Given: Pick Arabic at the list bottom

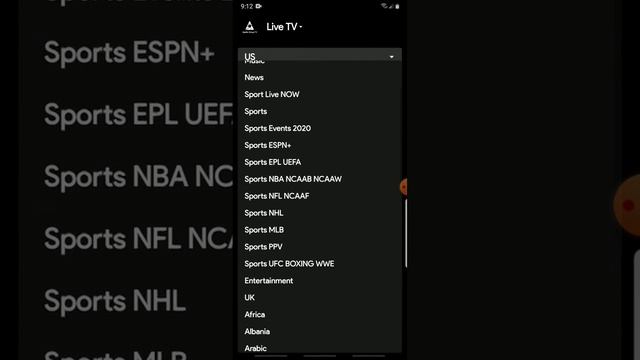Looking at the screenshot, I should point(256,349).
